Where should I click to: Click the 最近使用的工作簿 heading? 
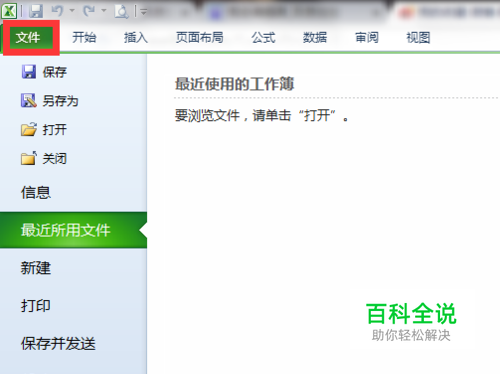(x=234, y=84)
